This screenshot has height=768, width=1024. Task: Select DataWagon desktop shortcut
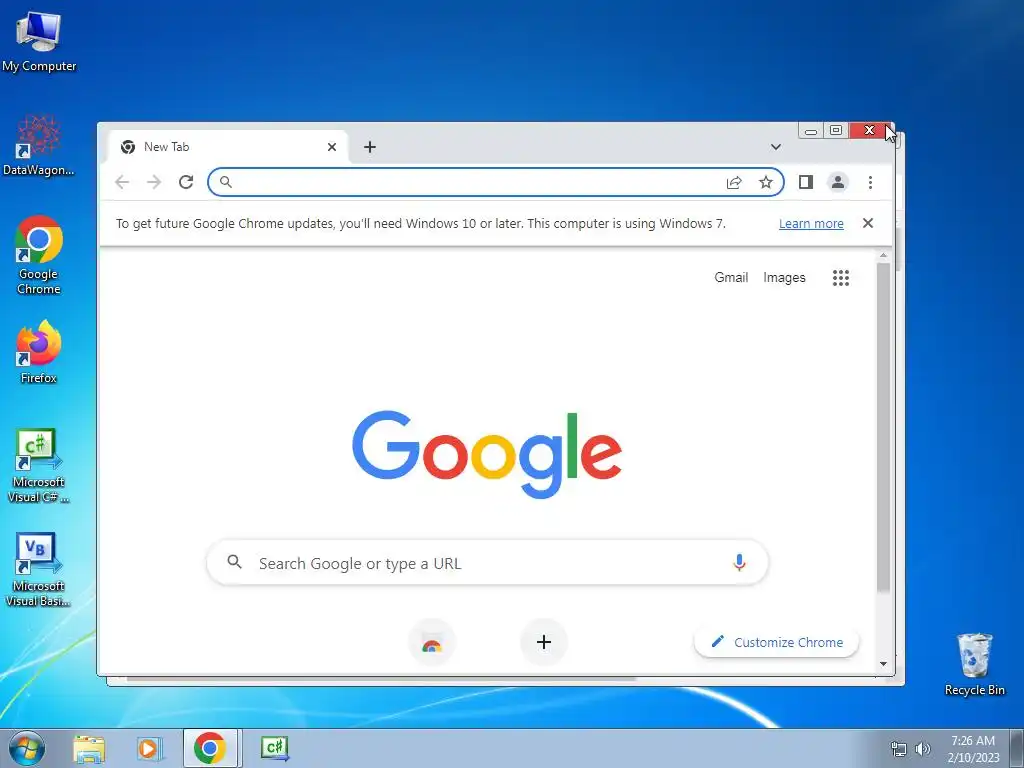tap(39, 145)
